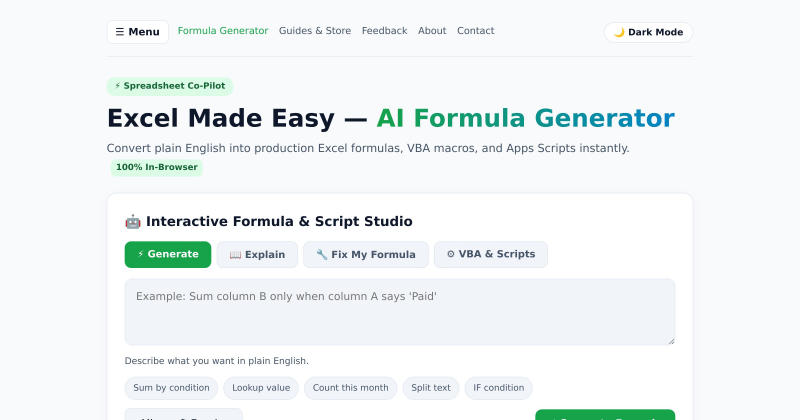800x420 pixels.
Task: Open the hamburger Menu button
Action: pos(138,32)
